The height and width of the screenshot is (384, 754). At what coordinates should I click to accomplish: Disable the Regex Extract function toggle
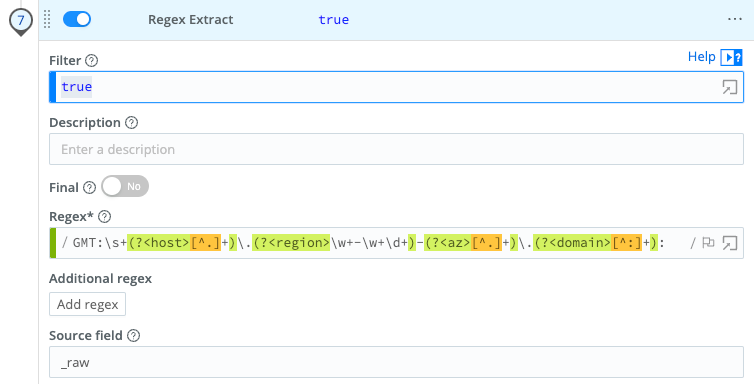(77, 19)
